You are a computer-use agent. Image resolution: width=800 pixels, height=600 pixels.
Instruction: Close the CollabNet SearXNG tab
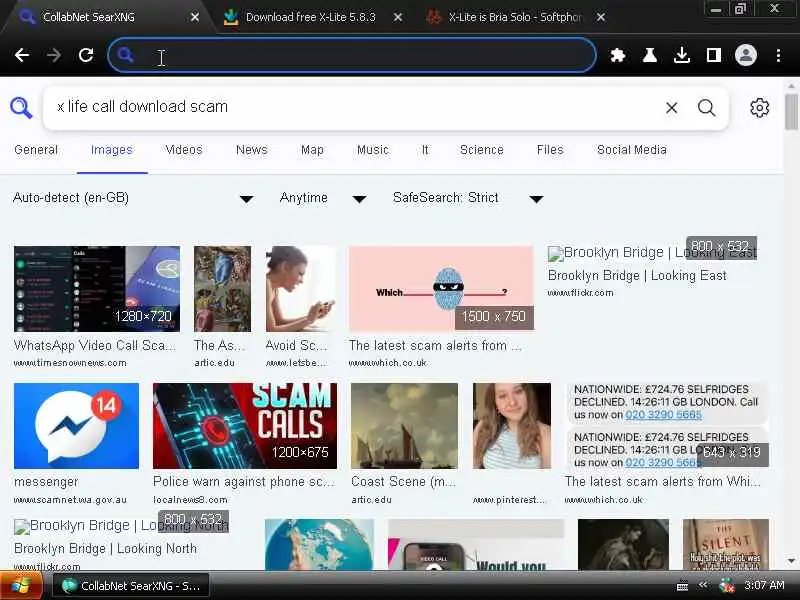click(195, 17)
